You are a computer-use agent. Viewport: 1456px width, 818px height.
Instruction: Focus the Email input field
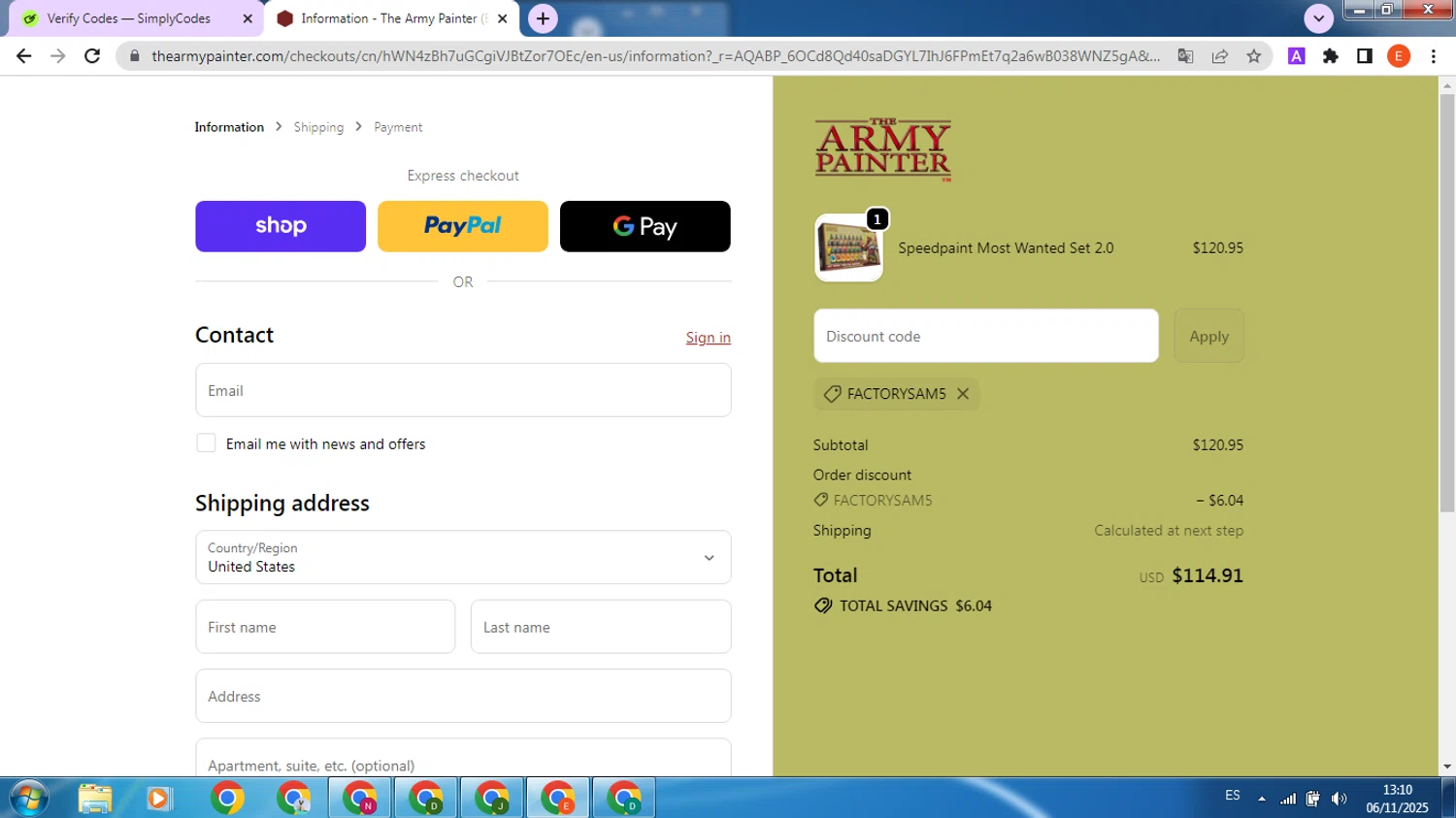pyautogui.click(x=463, y=390)
